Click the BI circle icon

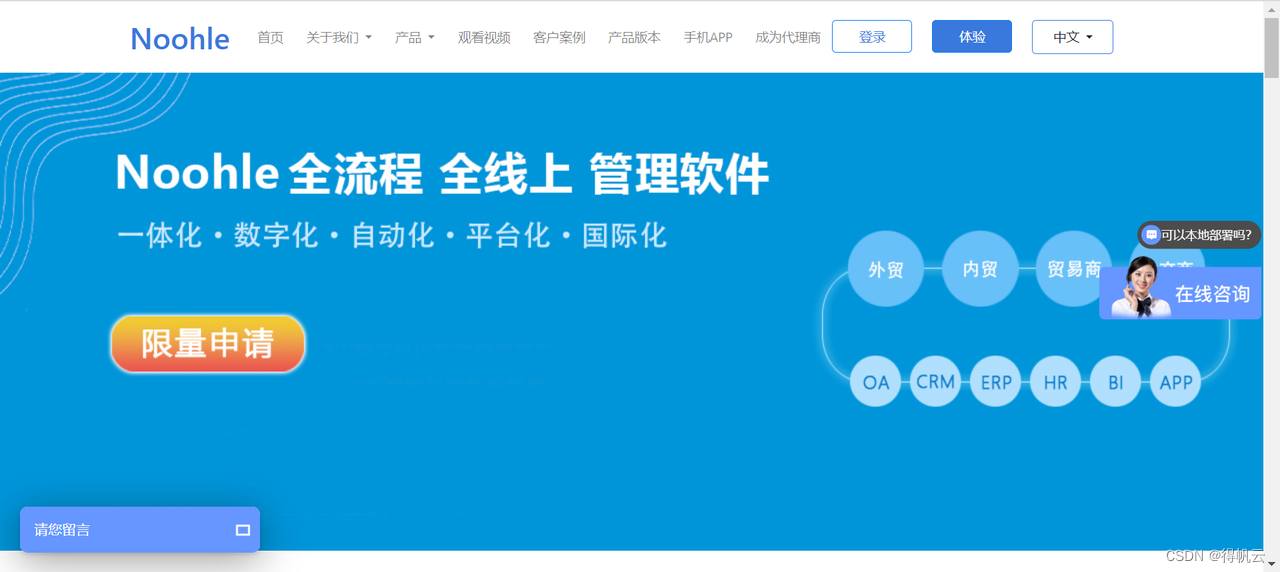(x=1115, y=382)
